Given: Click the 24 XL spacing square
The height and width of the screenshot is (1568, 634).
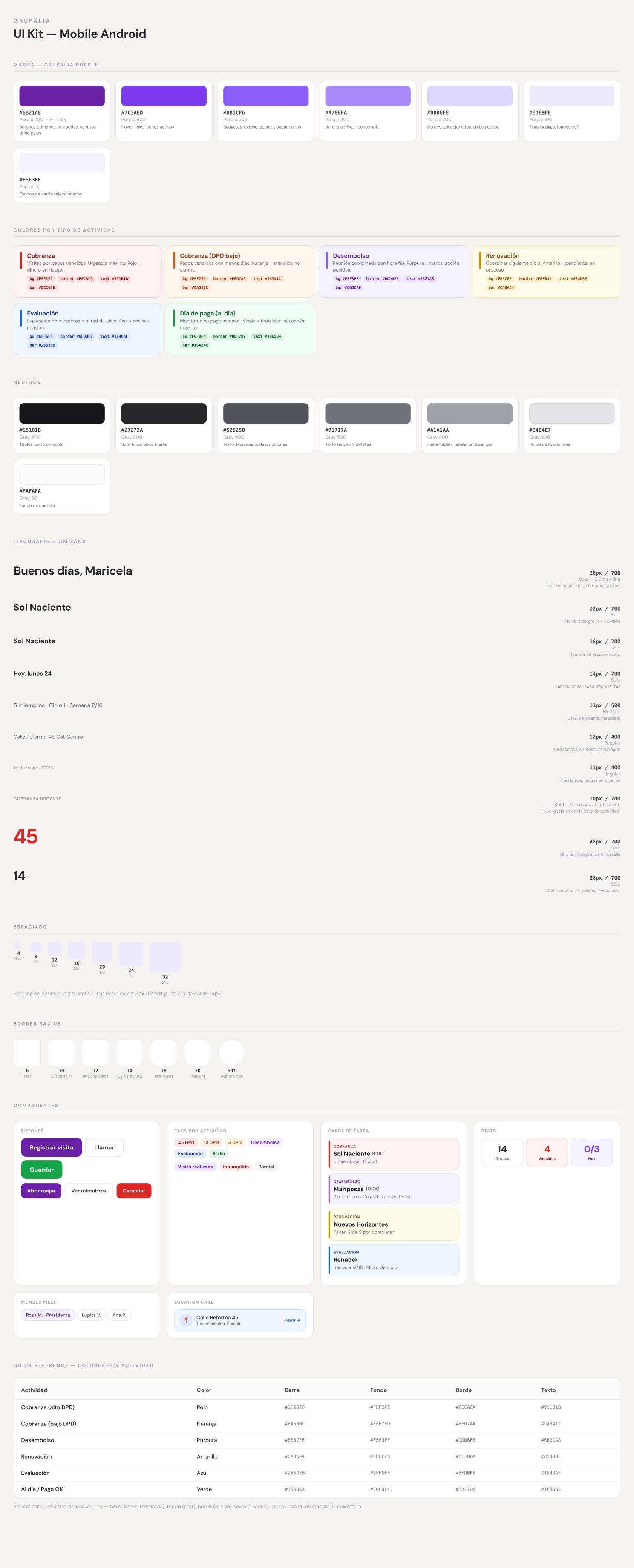Looking at the screenshot, I should pos(131,954).
